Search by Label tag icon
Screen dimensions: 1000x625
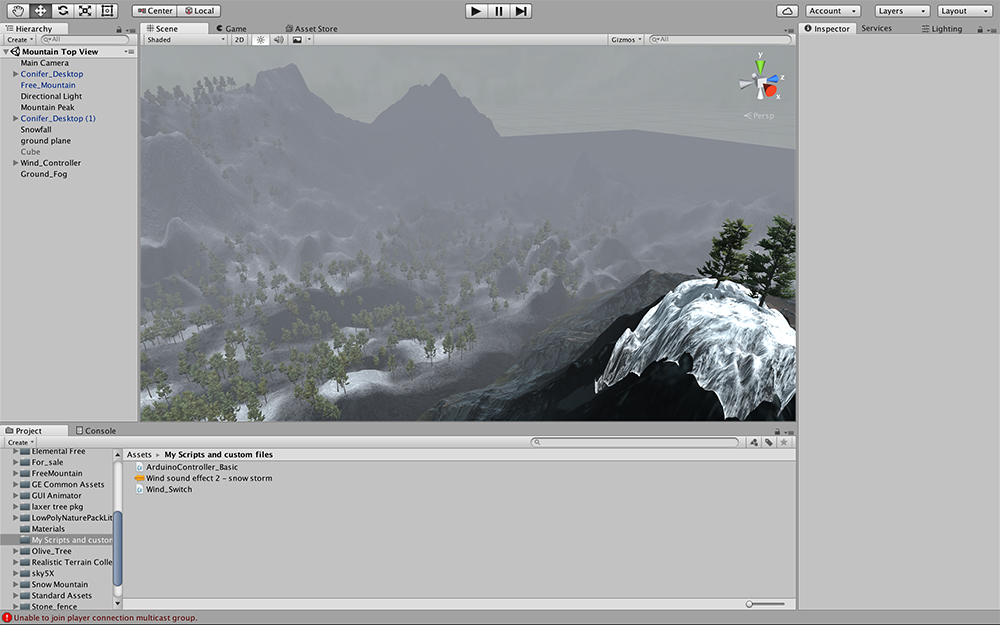tap(769, 442)
